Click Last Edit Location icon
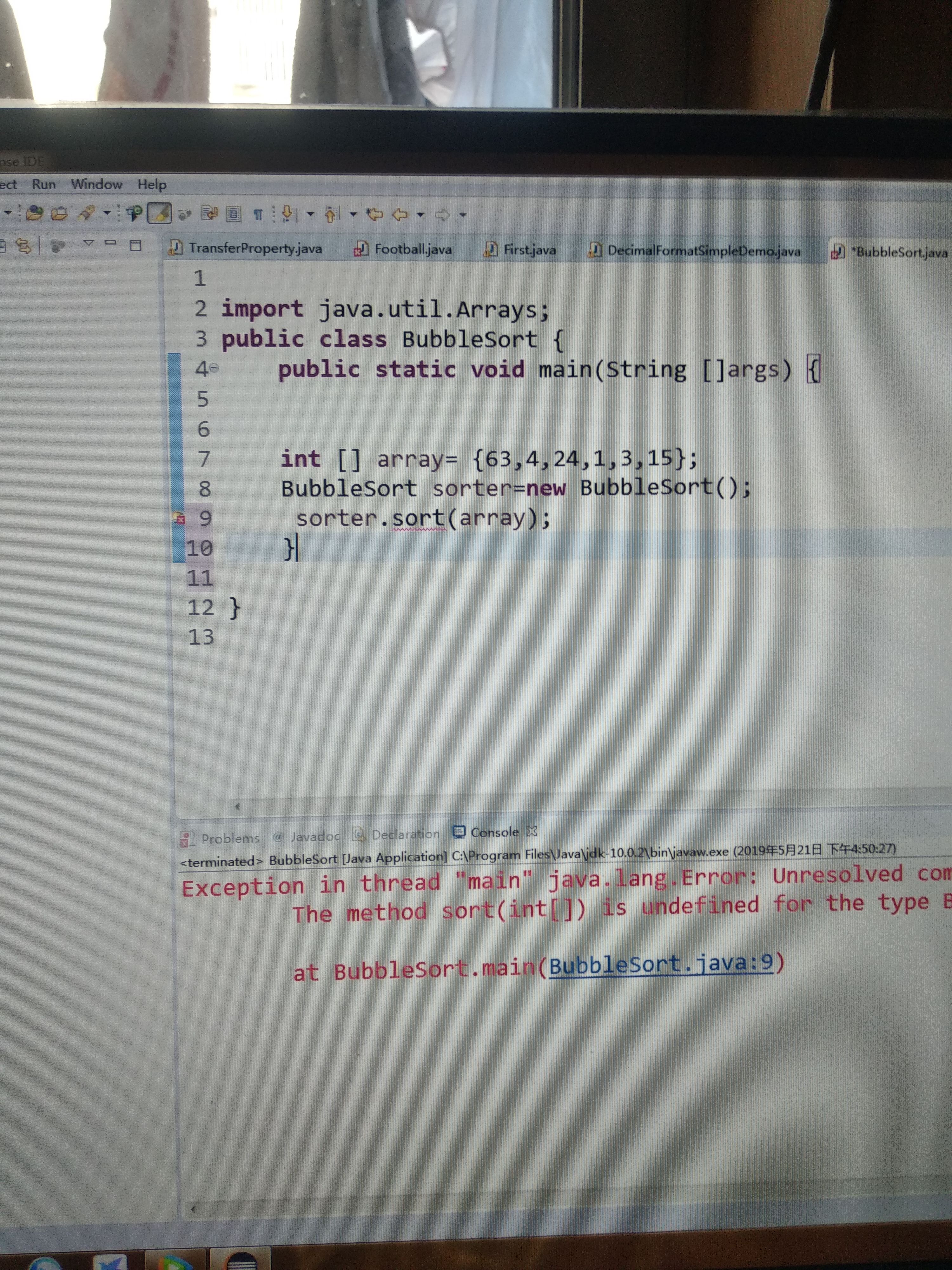Image resolution: width=952 pixels, height=1270 pixels. tap(374, 215)
